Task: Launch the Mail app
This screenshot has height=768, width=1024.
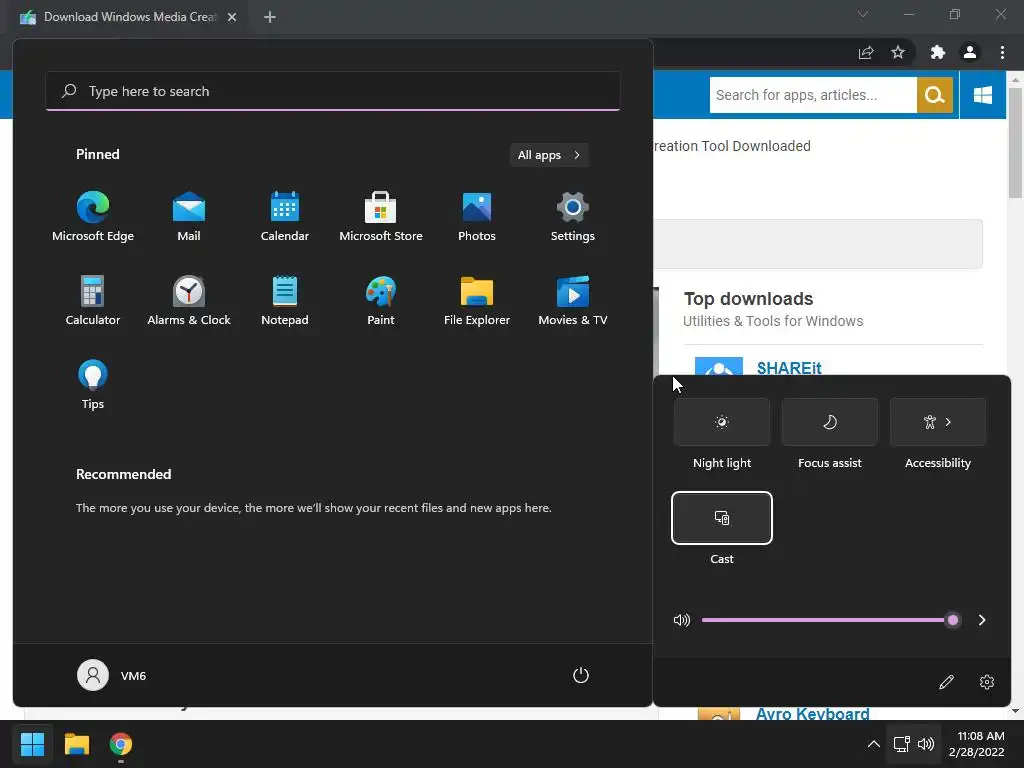Action: click(189, 217)
